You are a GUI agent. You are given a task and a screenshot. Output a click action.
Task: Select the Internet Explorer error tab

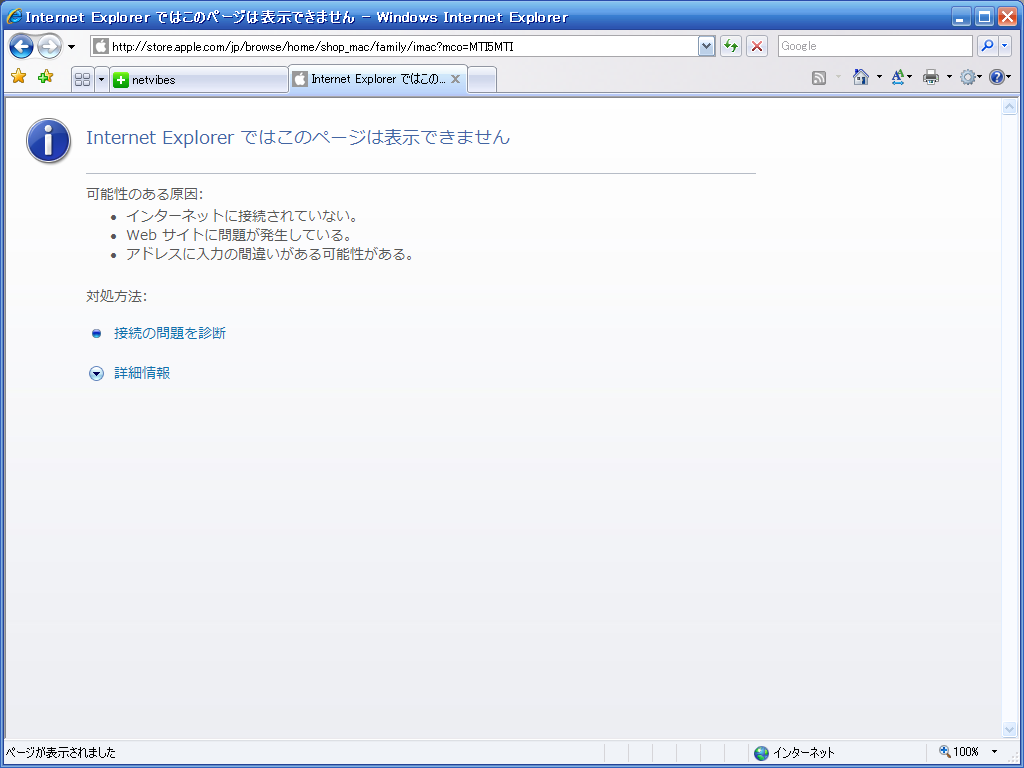point(377,79)
